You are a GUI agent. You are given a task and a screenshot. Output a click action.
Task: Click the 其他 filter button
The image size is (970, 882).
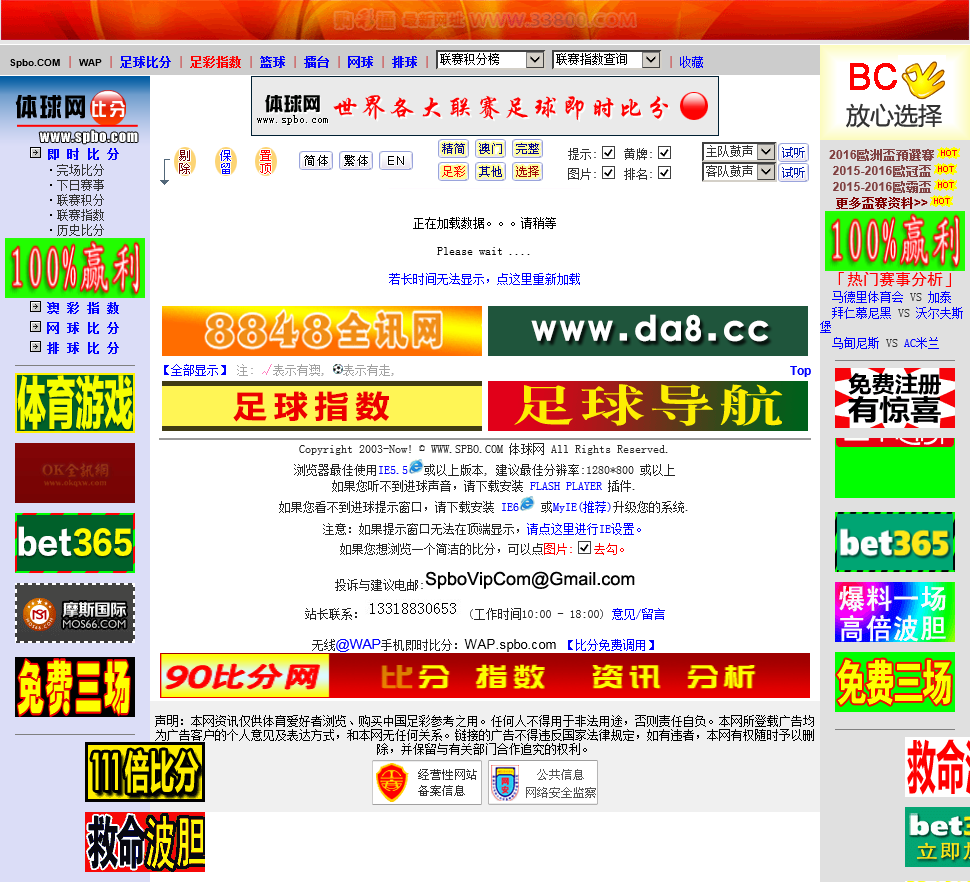pos(490,171)
